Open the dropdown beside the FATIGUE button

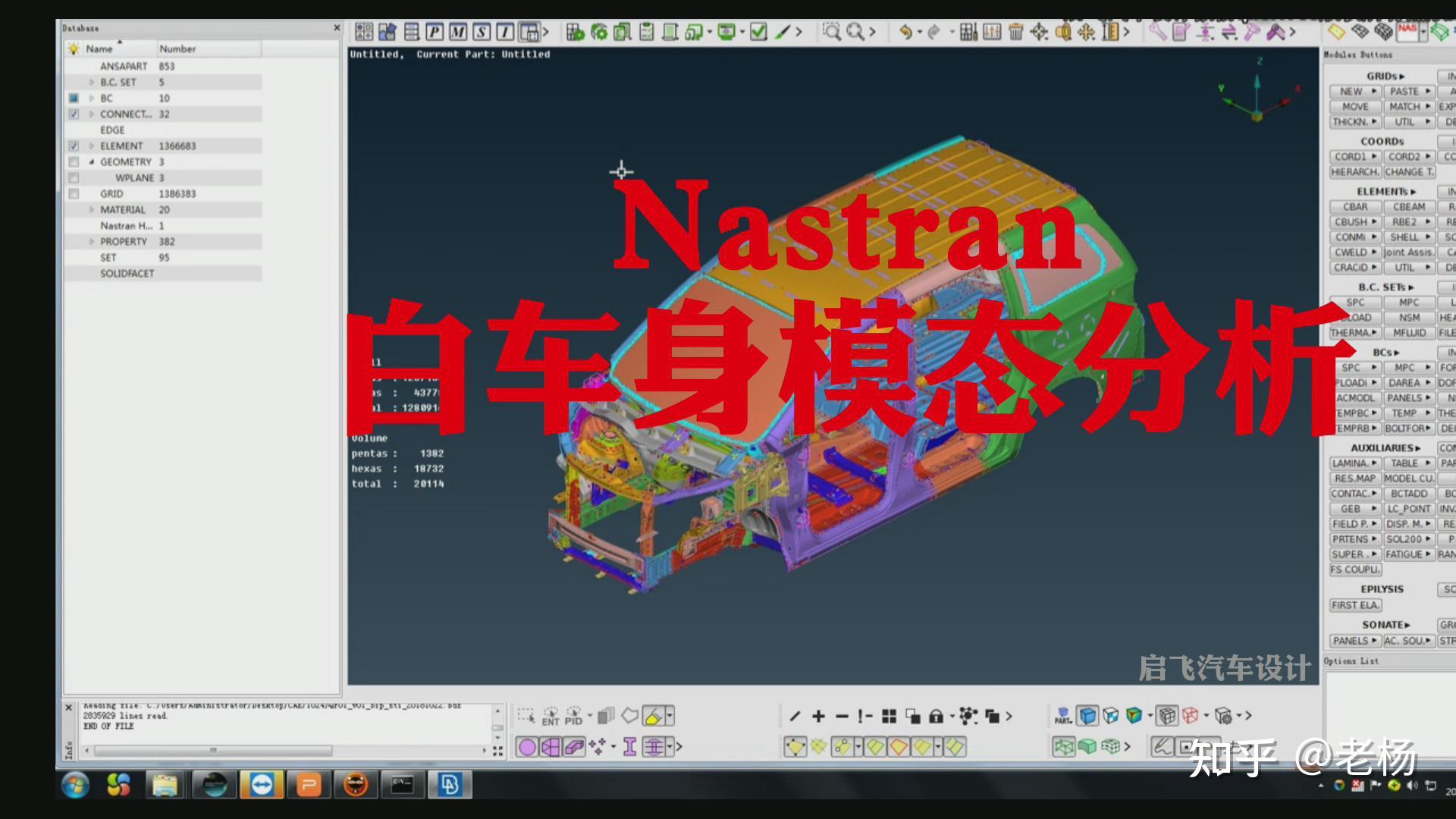[x=1429, y=554]
